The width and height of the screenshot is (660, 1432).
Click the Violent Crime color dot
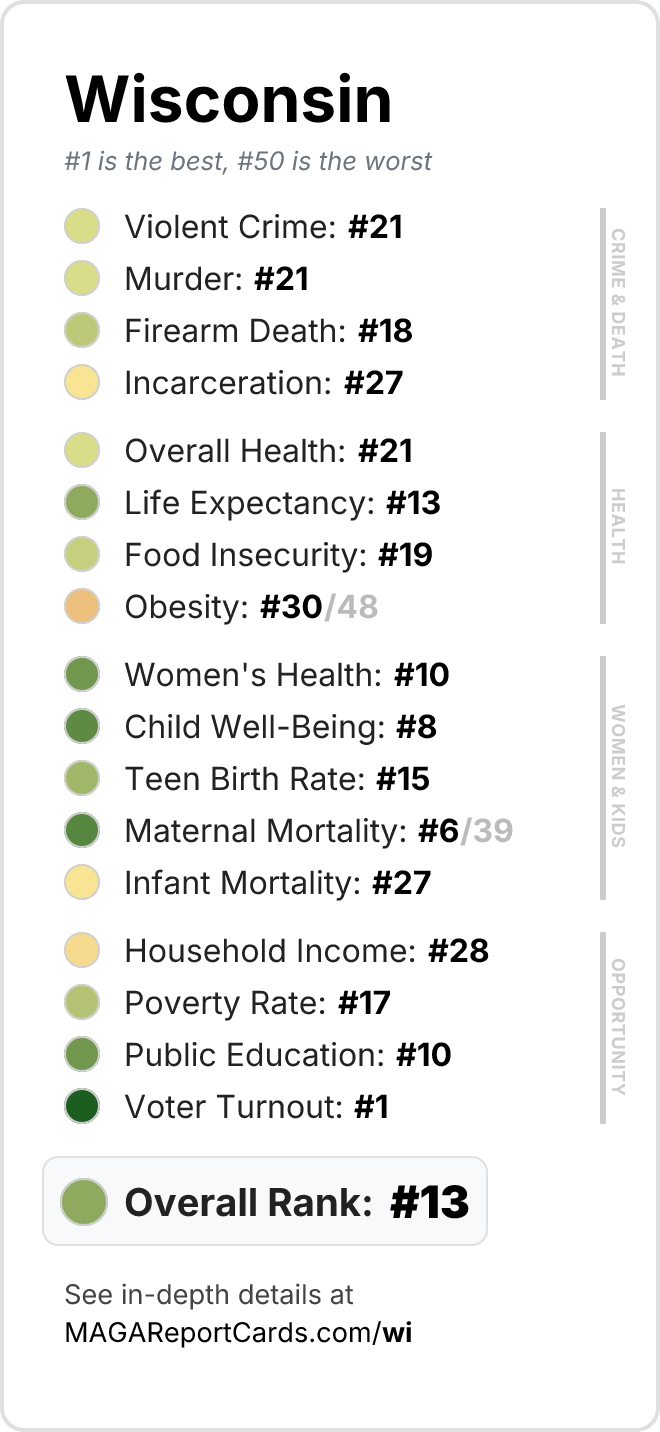(x=82, y=227)
